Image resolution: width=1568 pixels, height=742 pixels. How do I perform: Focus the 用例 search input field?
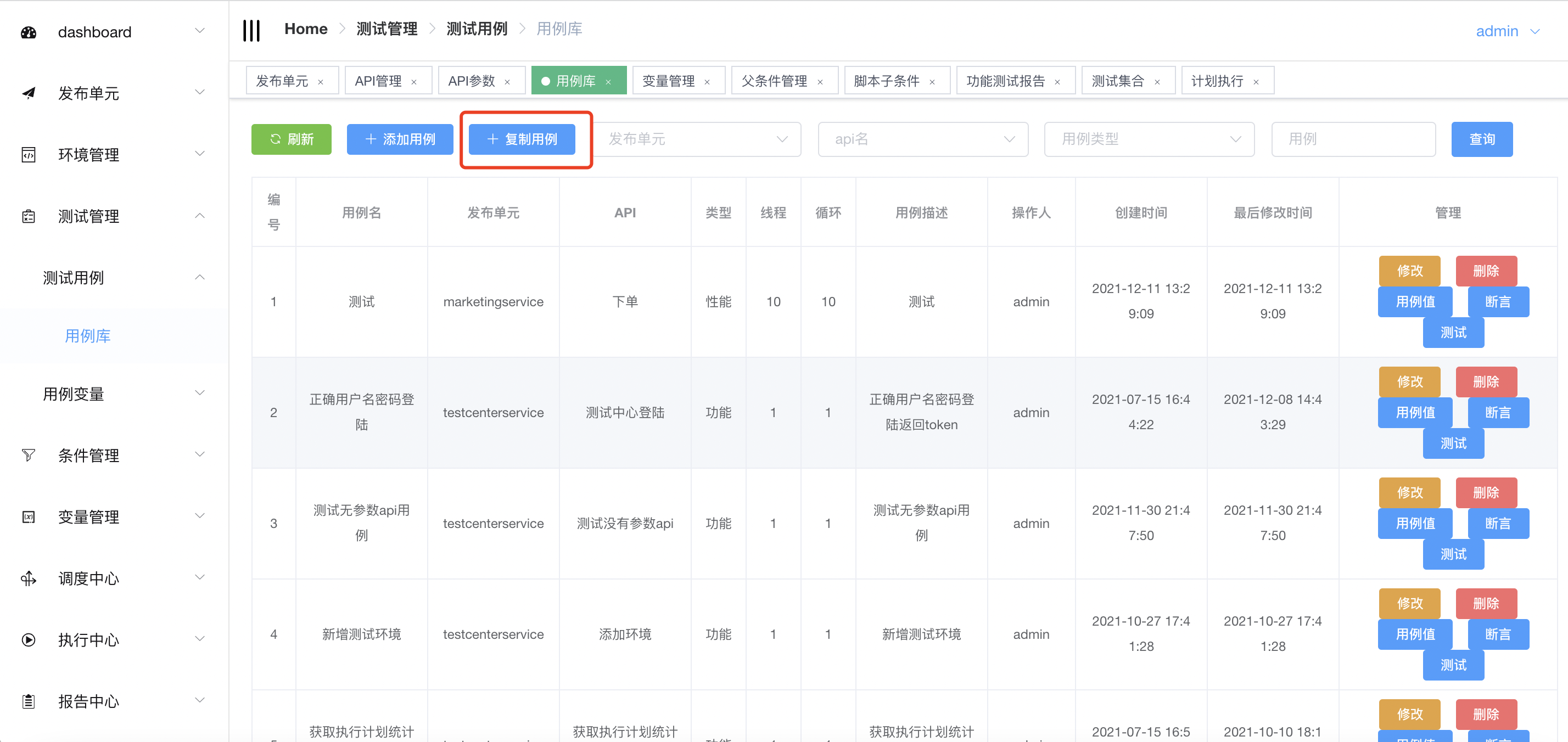click(x=1353, y=139)
